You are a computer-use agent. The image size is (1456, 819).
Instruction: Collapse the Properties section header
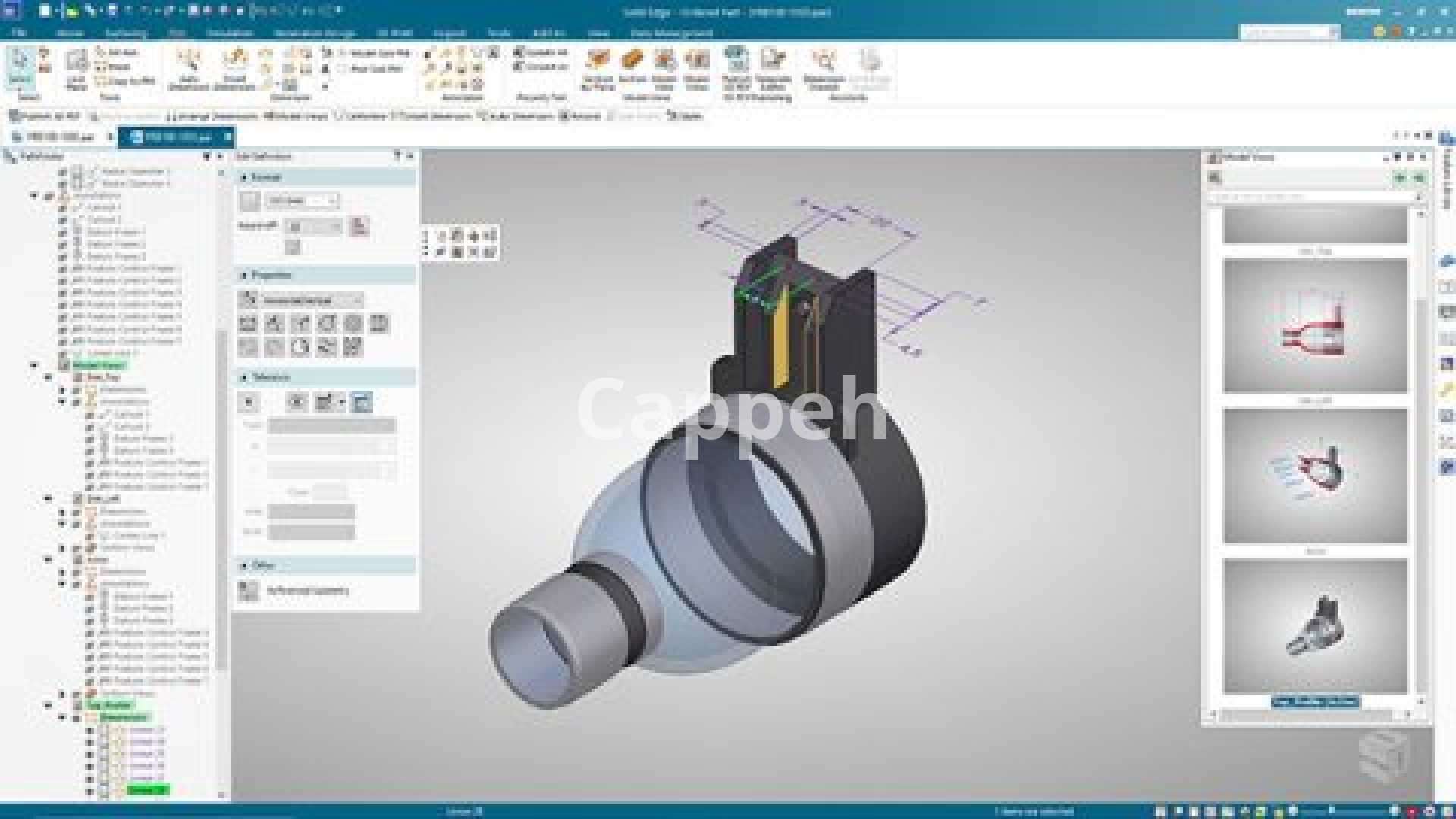click(244, 275)
